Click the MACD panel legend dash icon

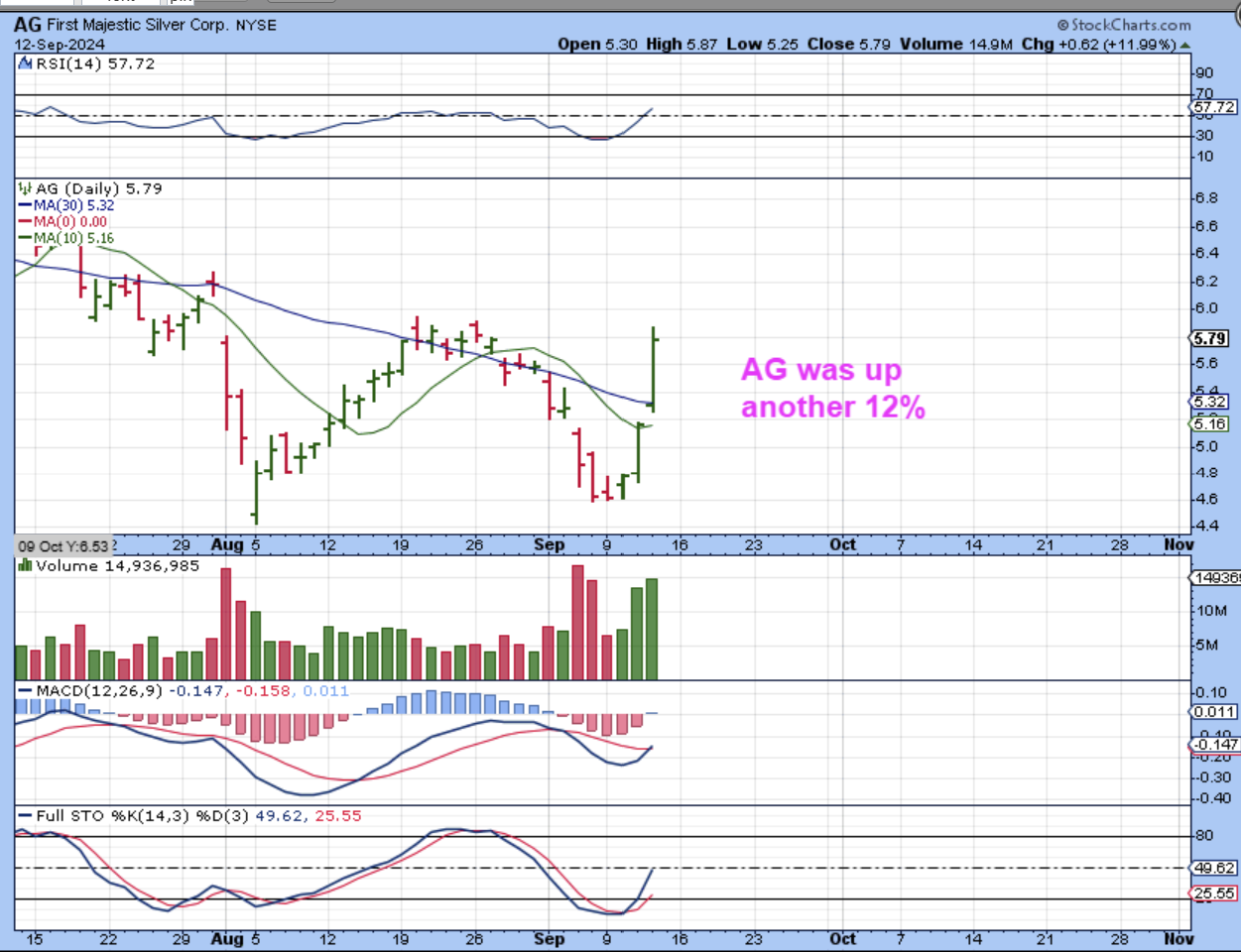pyautogui.click(x=25, y=691)
